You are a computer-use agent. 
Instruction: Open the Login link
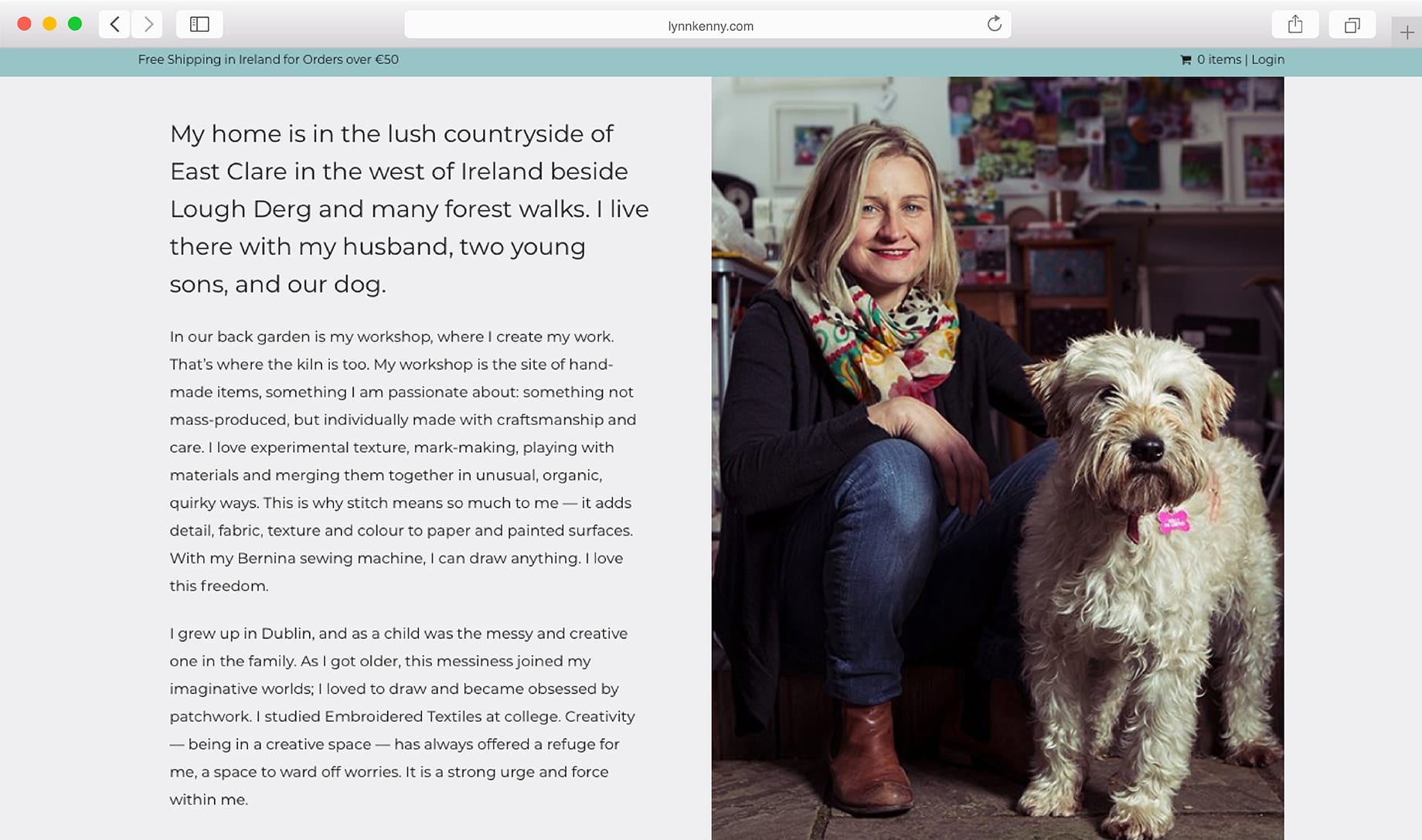click(x=1267, y=60)
